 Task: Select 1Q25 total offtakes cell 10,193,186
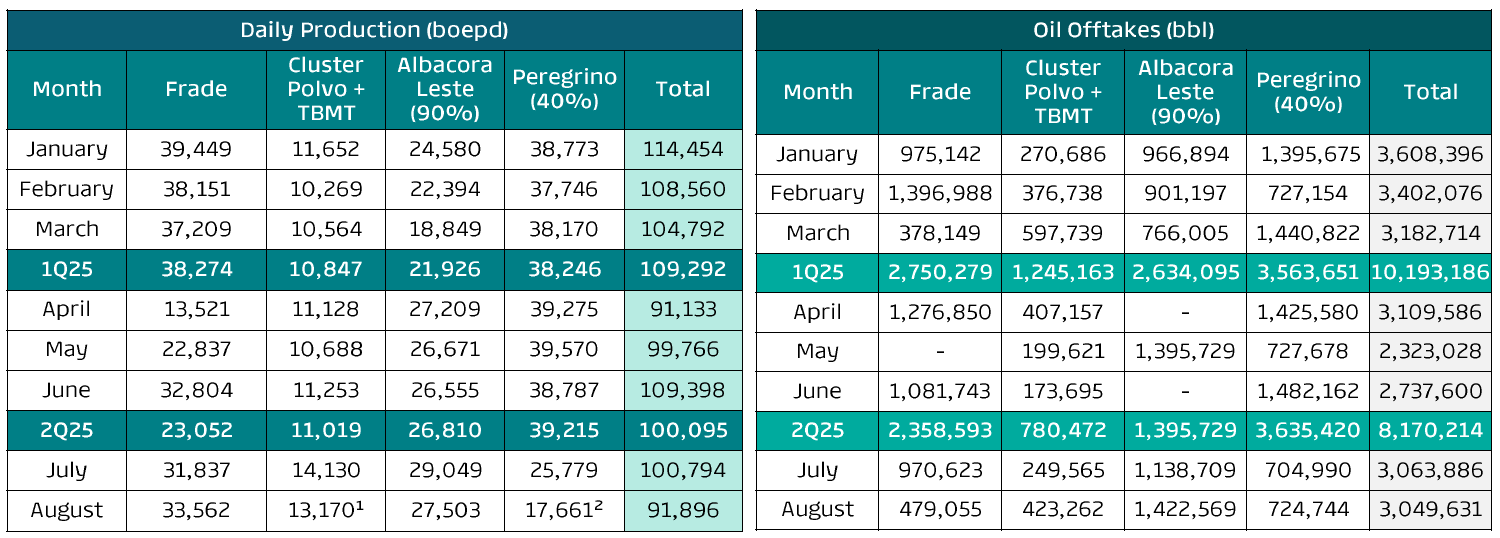(1431, 272)
